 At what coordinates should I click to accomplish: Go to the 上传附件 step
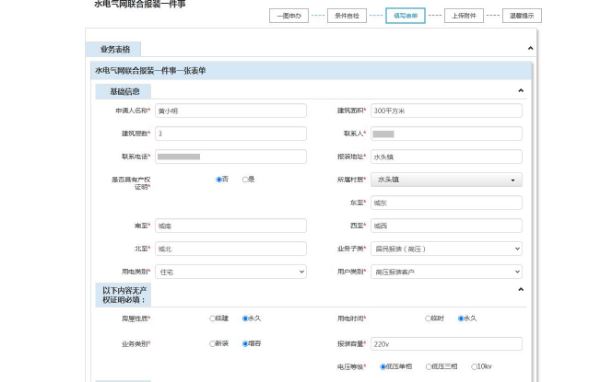[x=464, y=16]
